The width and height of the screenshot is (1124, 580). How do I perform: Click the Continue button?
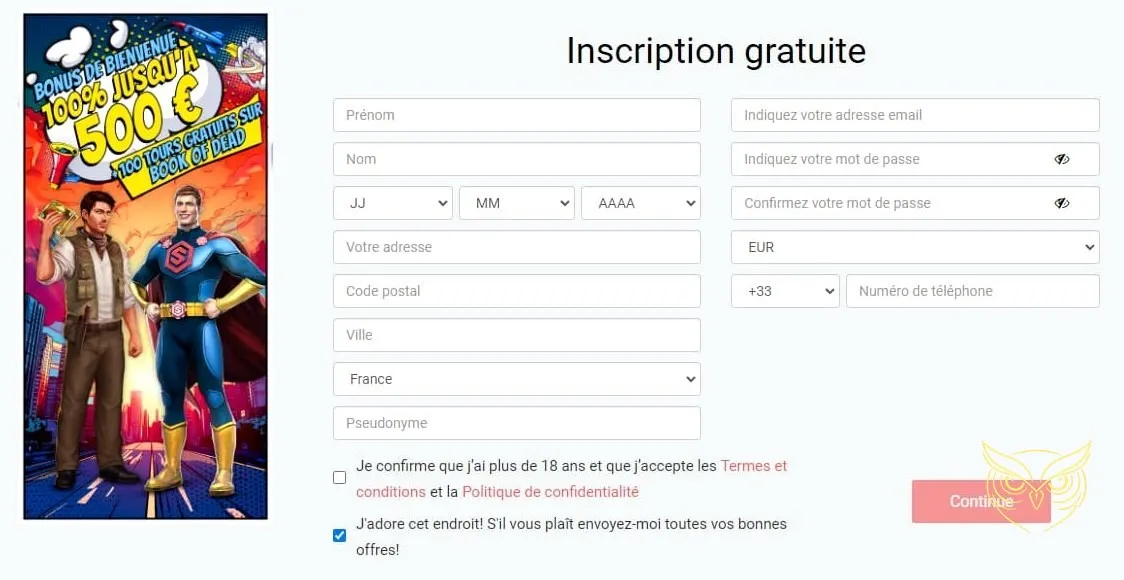[981, 501]
